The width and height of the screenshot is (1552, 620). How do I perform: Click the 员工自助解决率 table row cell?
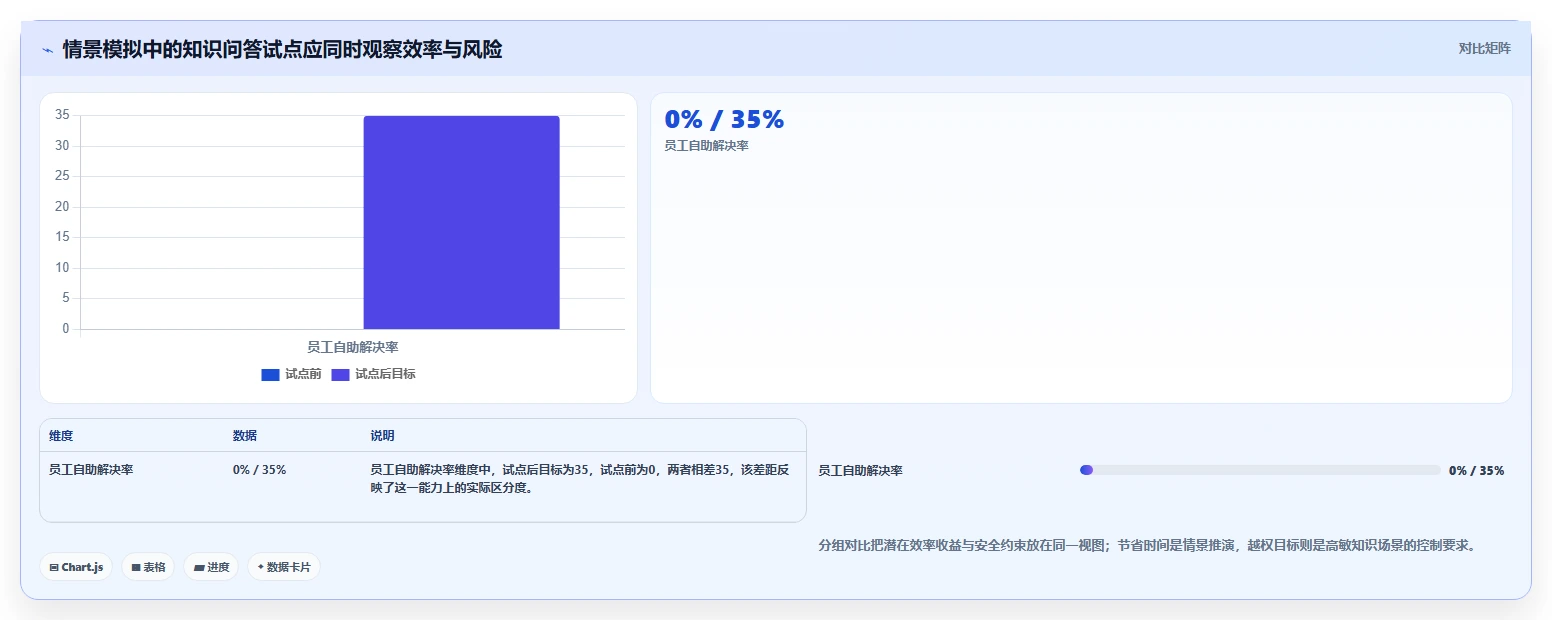tap(91, 470)
